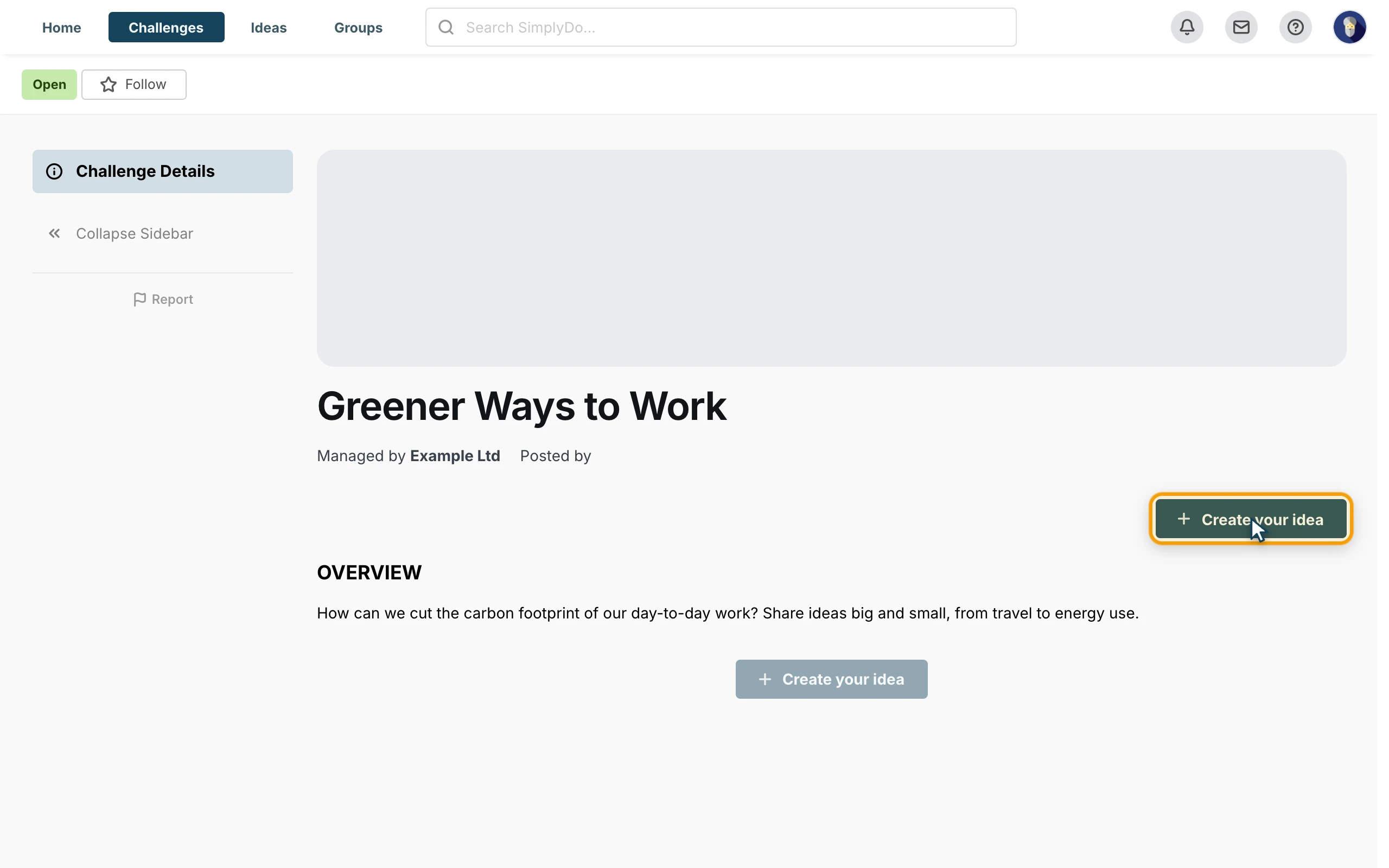Image resolution: width=1389 pixels, height=868 pixels.
Task: Click the Report flag icon
Action: pos(139,299)
